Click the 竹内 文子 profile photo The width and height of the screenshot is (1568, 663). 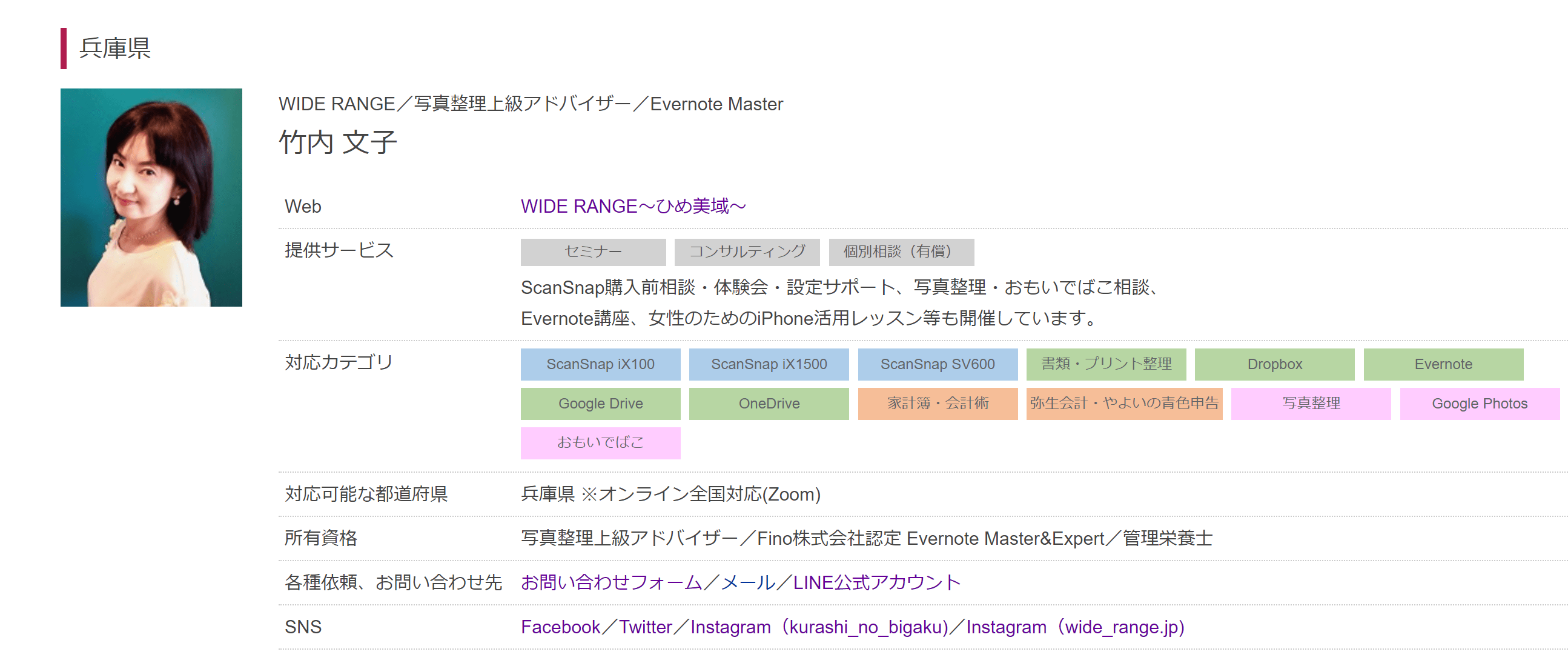[x=151, y=197]
